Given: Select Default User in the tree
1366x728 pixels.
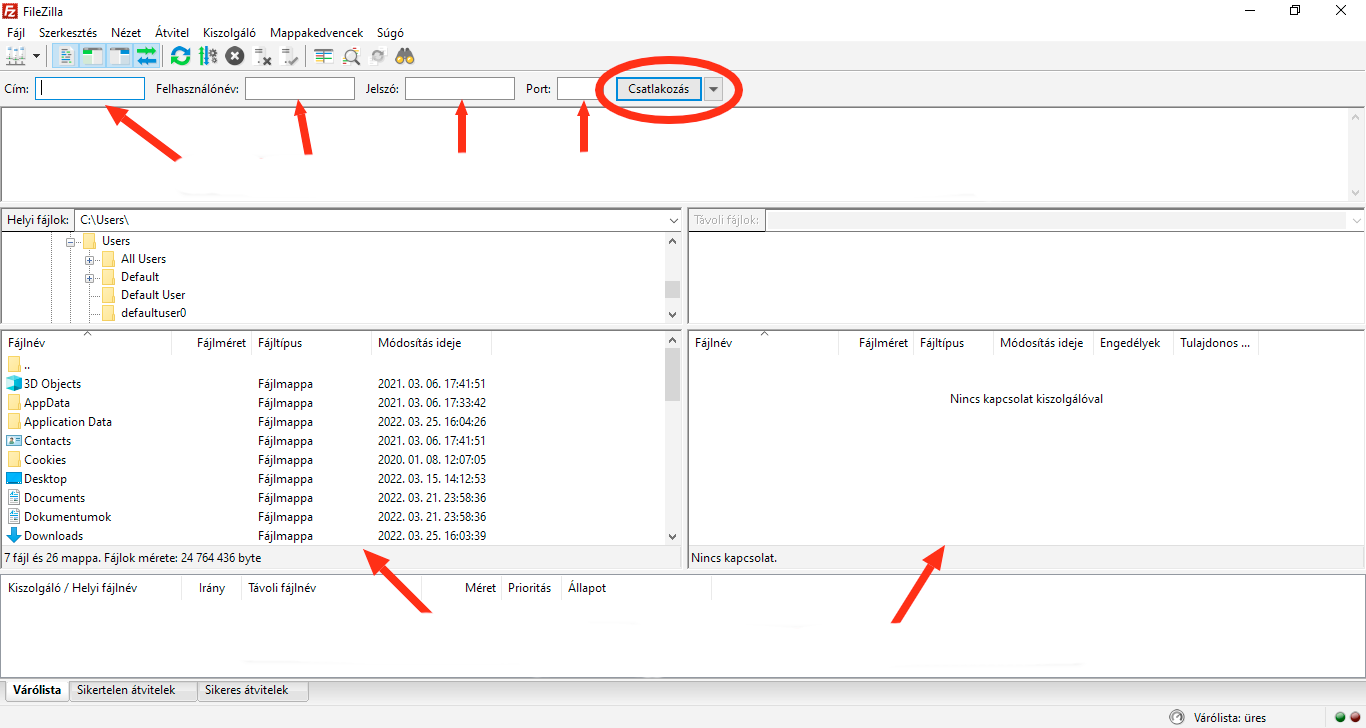Looking at the screenshot, I should 153,295.
